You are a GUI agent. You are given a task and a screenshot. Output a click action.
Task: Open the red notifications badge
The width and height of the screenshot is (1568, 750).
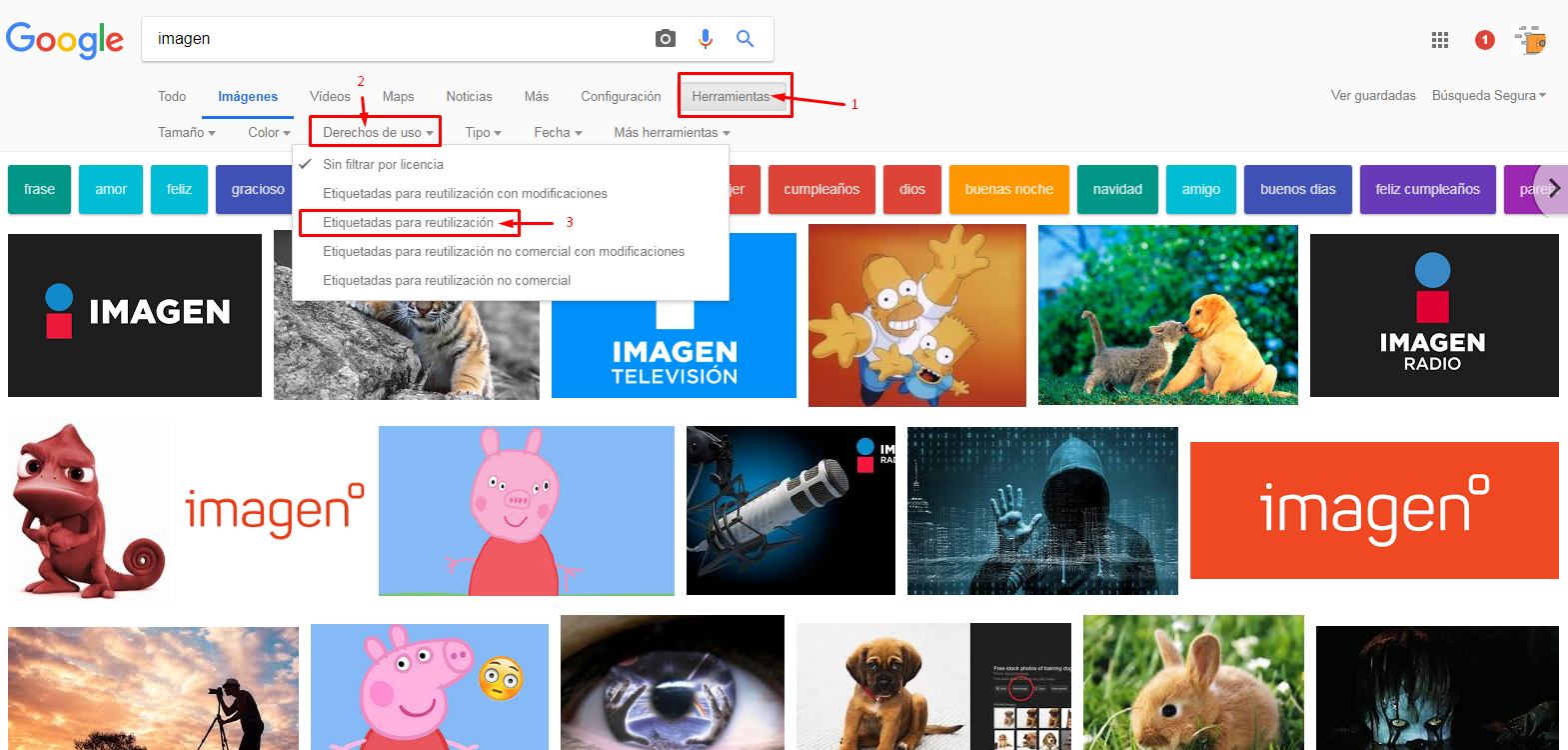click(1485, 40)
